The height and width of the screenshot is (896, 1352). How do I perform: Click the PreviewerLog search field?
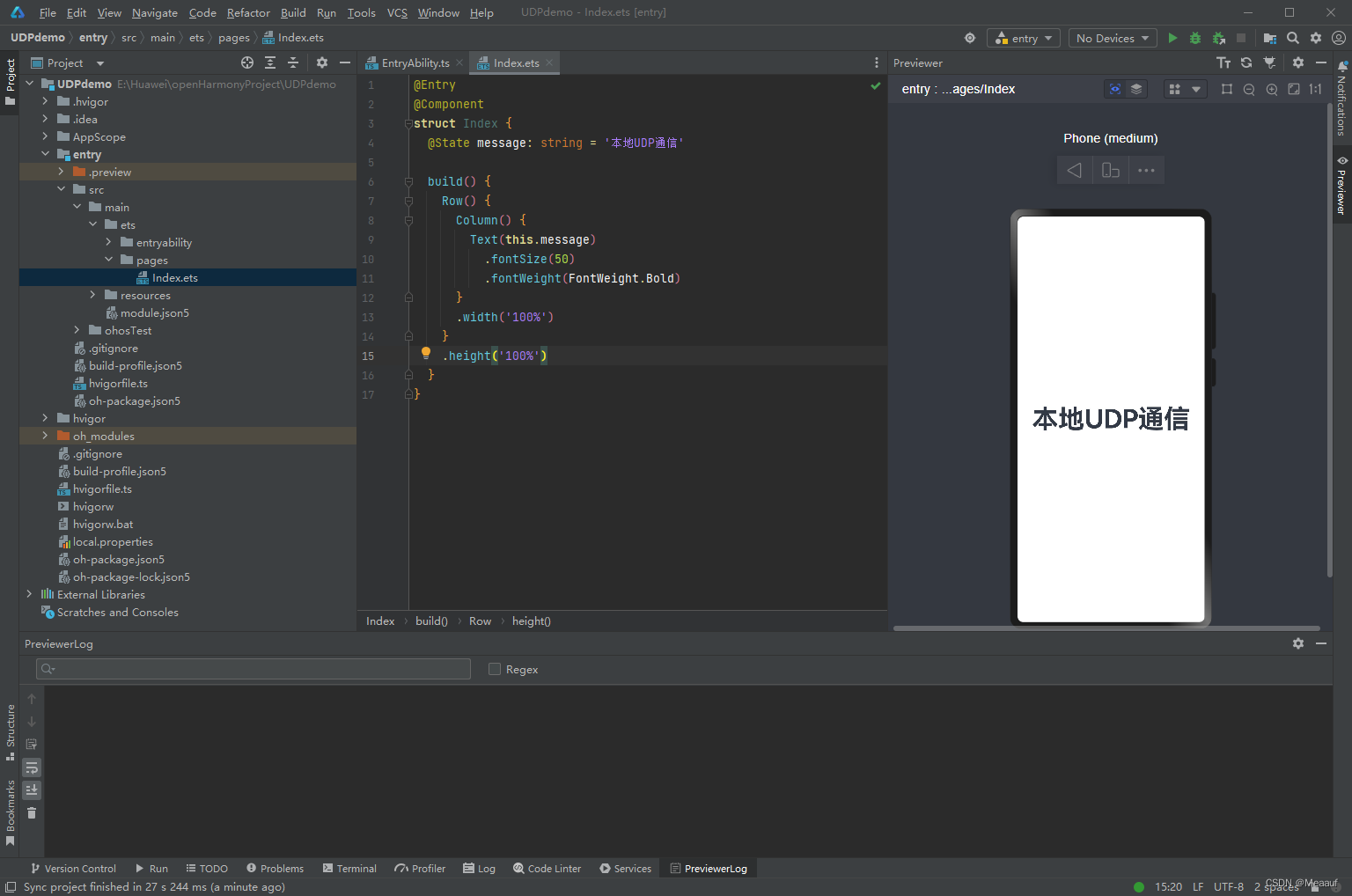pyautogui.click(x=253, y=669)
